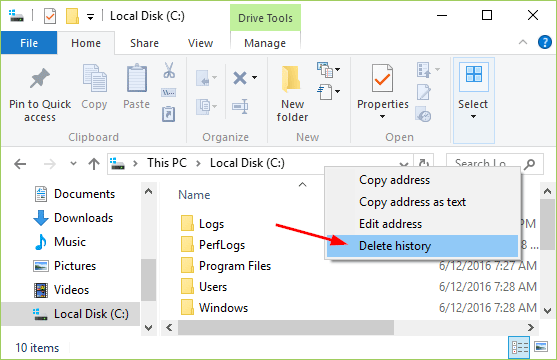
Task: Open Downloads in navigation pane
Action: tap(83, 218)
